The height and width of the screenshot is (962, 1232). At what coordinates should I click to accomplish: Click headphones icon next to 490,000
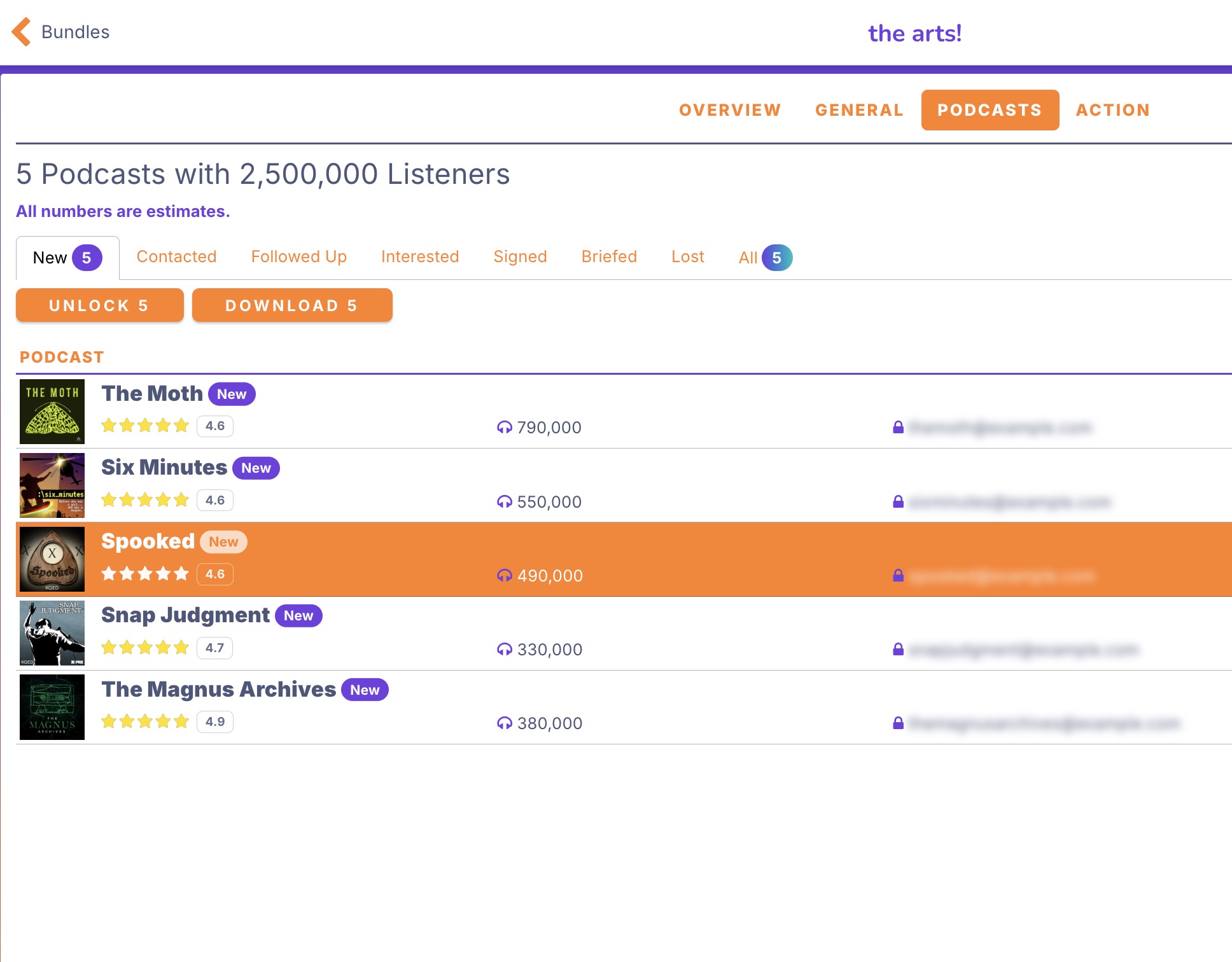504,576
